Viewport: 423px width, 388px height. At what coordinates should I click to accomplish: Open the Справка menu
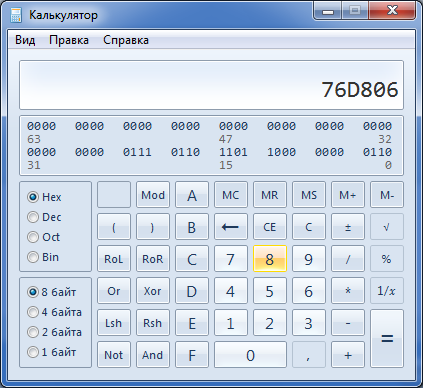point(126,40)
